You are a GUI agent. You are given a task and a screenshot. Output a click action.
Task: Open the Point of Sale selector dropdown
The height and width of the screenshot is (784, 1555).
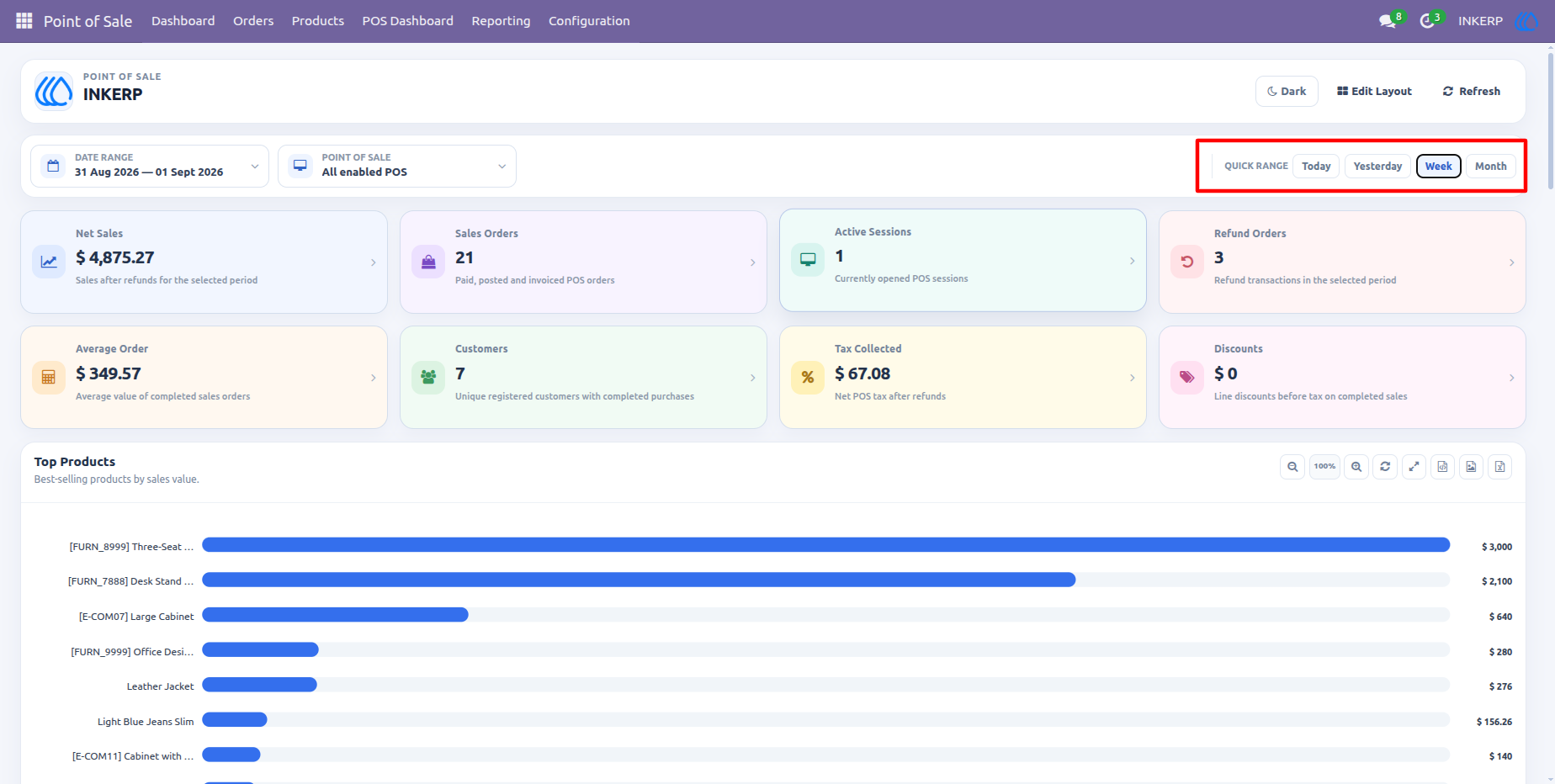coord(397,166)
